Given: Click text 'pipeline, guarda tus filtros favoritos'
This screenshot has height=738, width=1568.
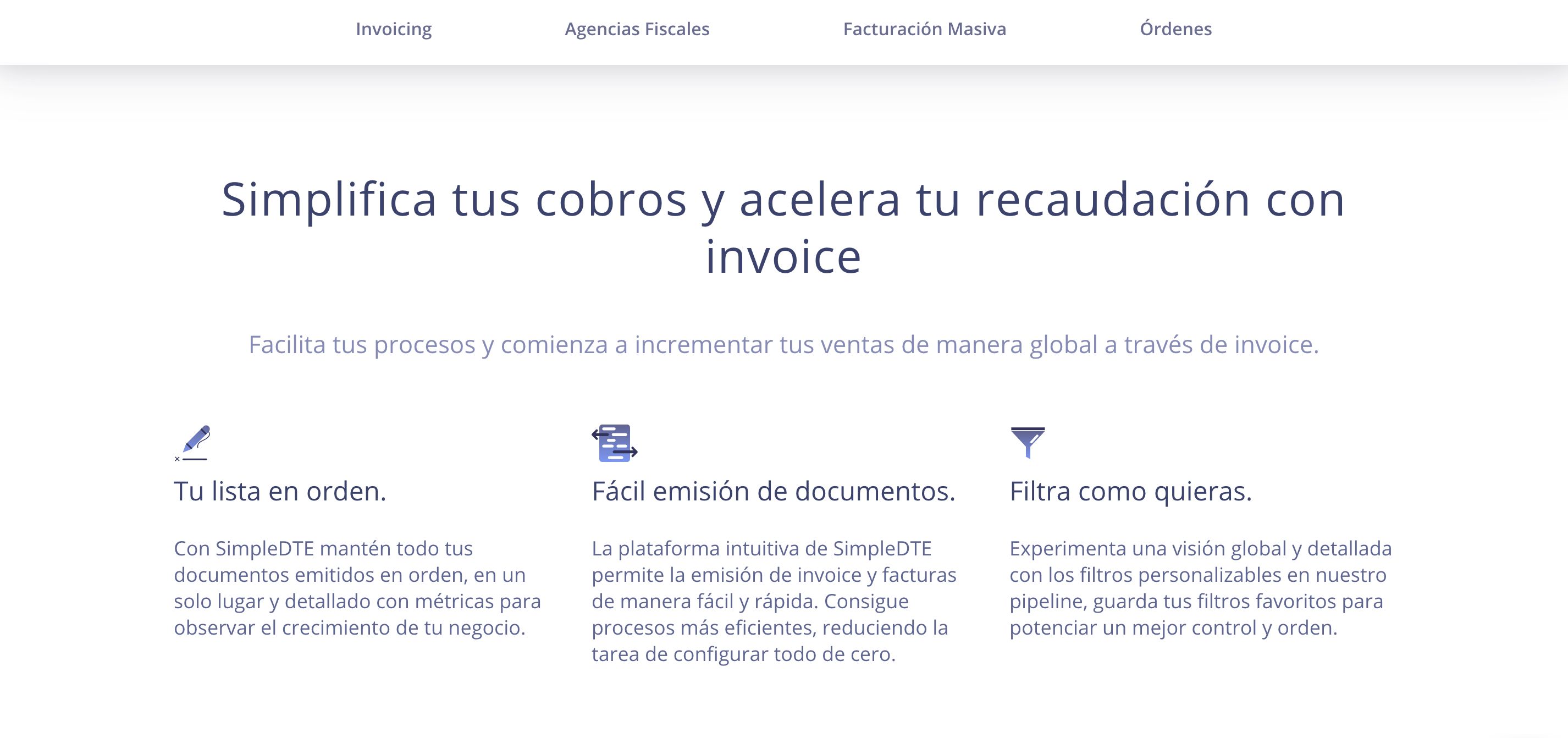Looking at the screenshot, I should point(1195,601).
